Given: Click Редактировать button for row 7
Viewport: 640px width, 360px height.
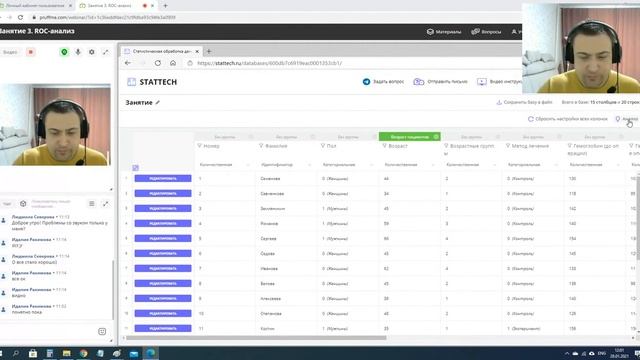Looking at the screenshot, I should coord(163,268).
